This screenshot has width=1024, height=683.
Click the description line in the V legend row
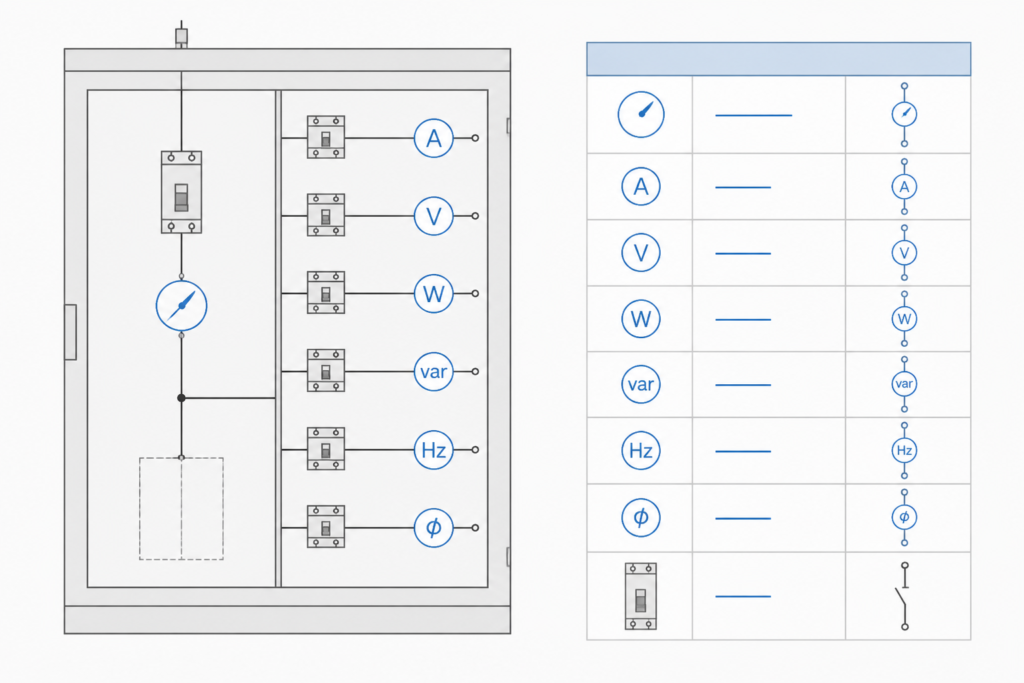click(743, 253)
